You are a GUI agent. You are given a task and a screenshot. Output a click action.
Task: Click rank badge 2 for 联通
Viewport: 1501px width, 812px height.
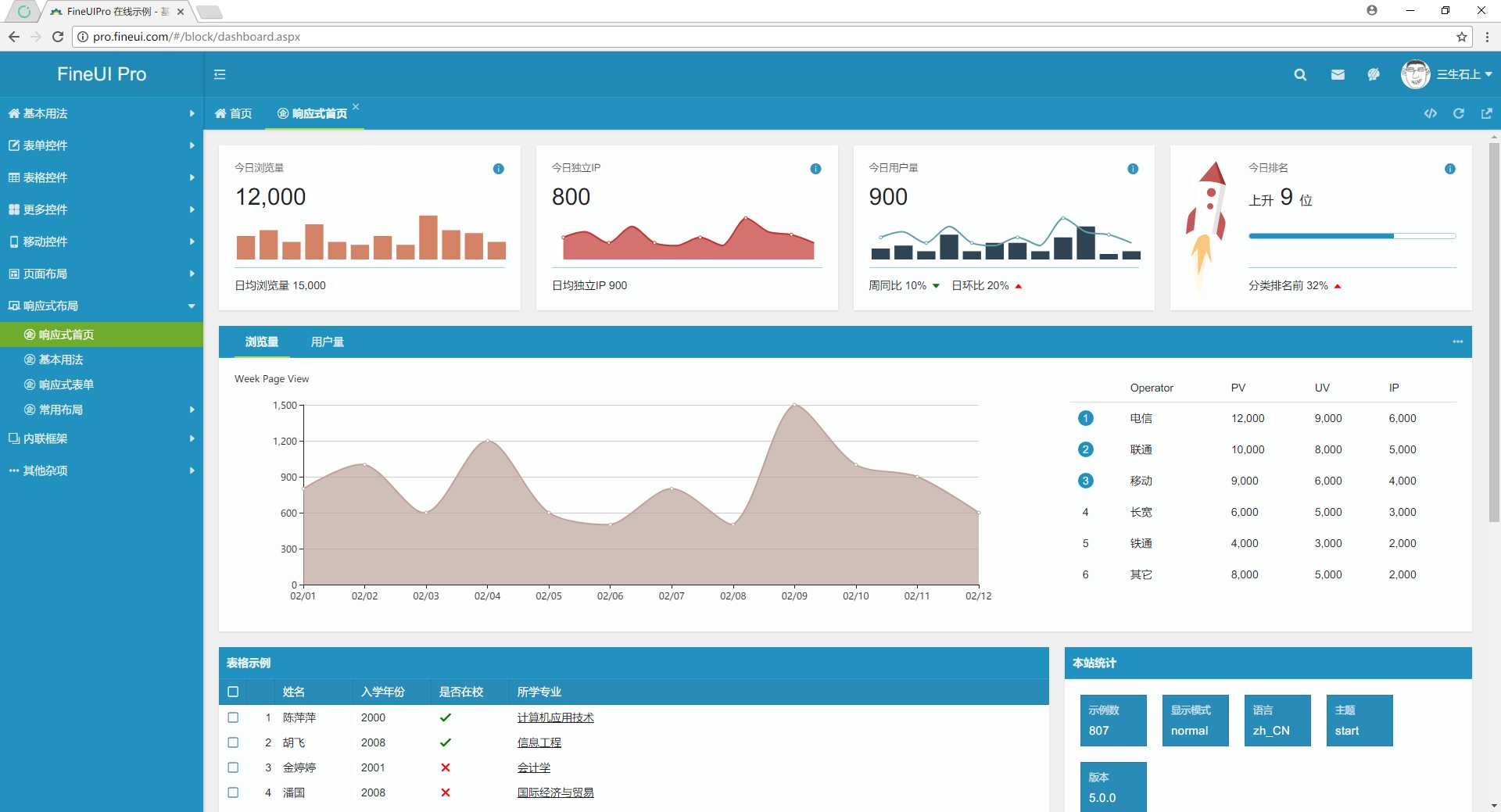[x=1085, y=449]
